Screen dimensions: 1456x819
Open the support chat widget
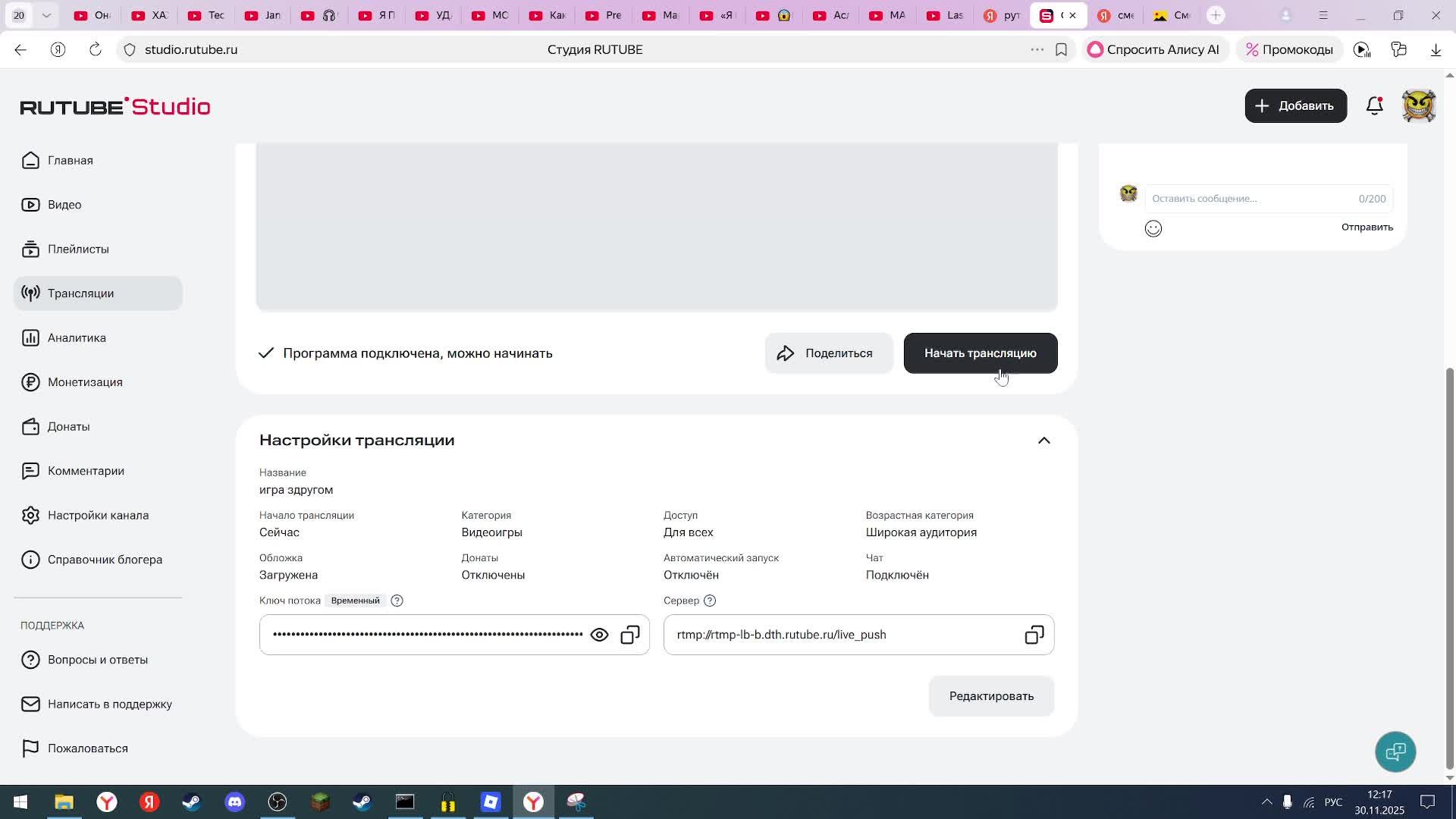[x=1395, y=752]
